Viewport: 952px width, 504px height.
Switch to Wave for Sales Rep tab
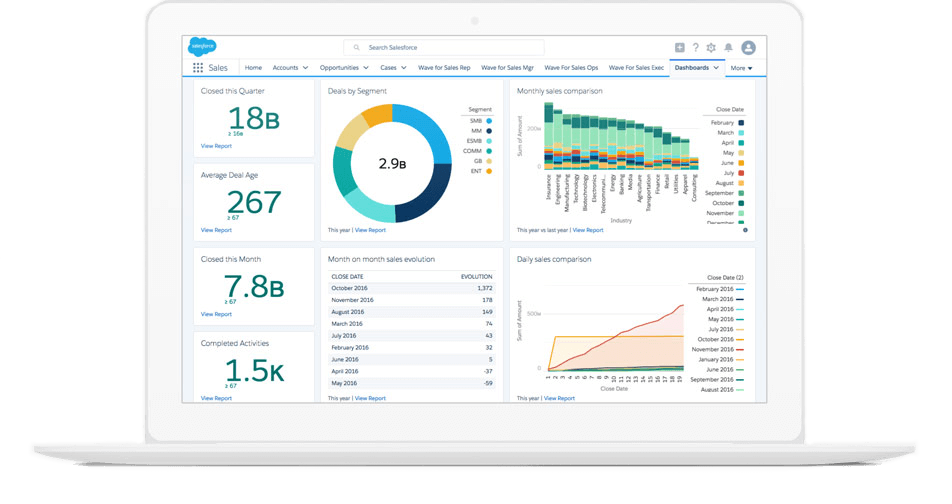[x=443, y=68]
